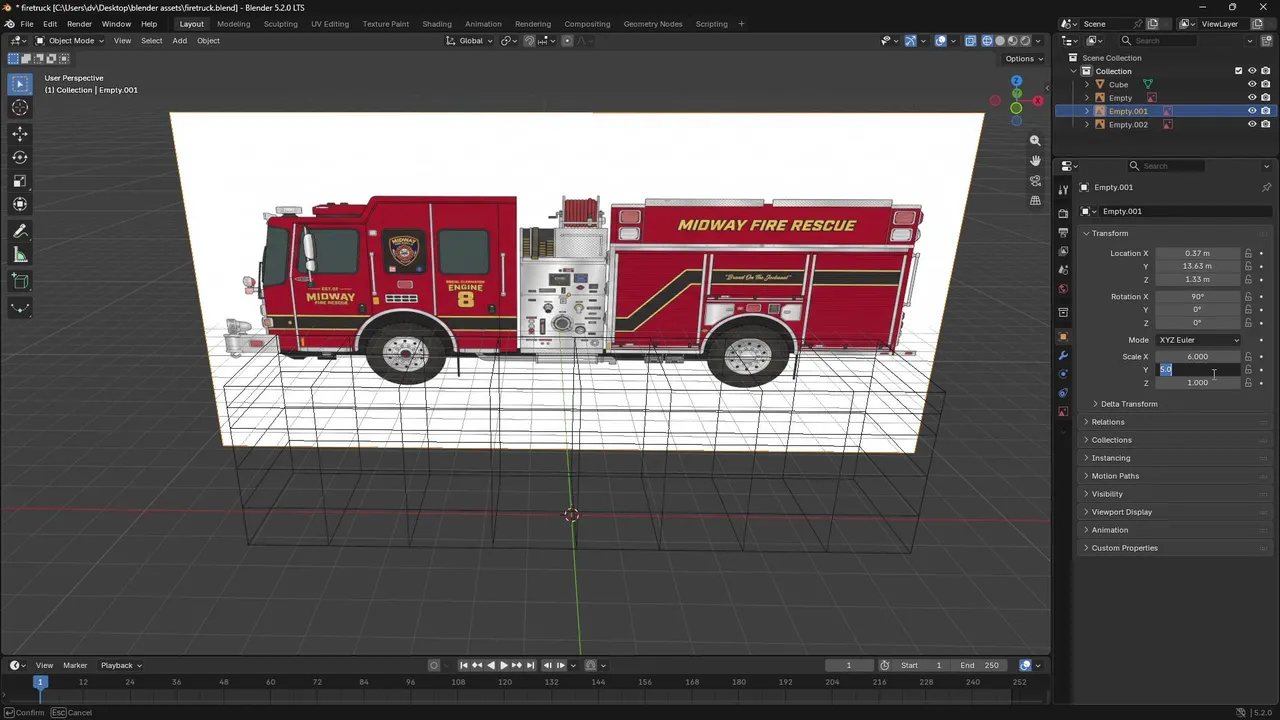
Task: Open the Object Mode dropdown
Action: click(70, 41)
